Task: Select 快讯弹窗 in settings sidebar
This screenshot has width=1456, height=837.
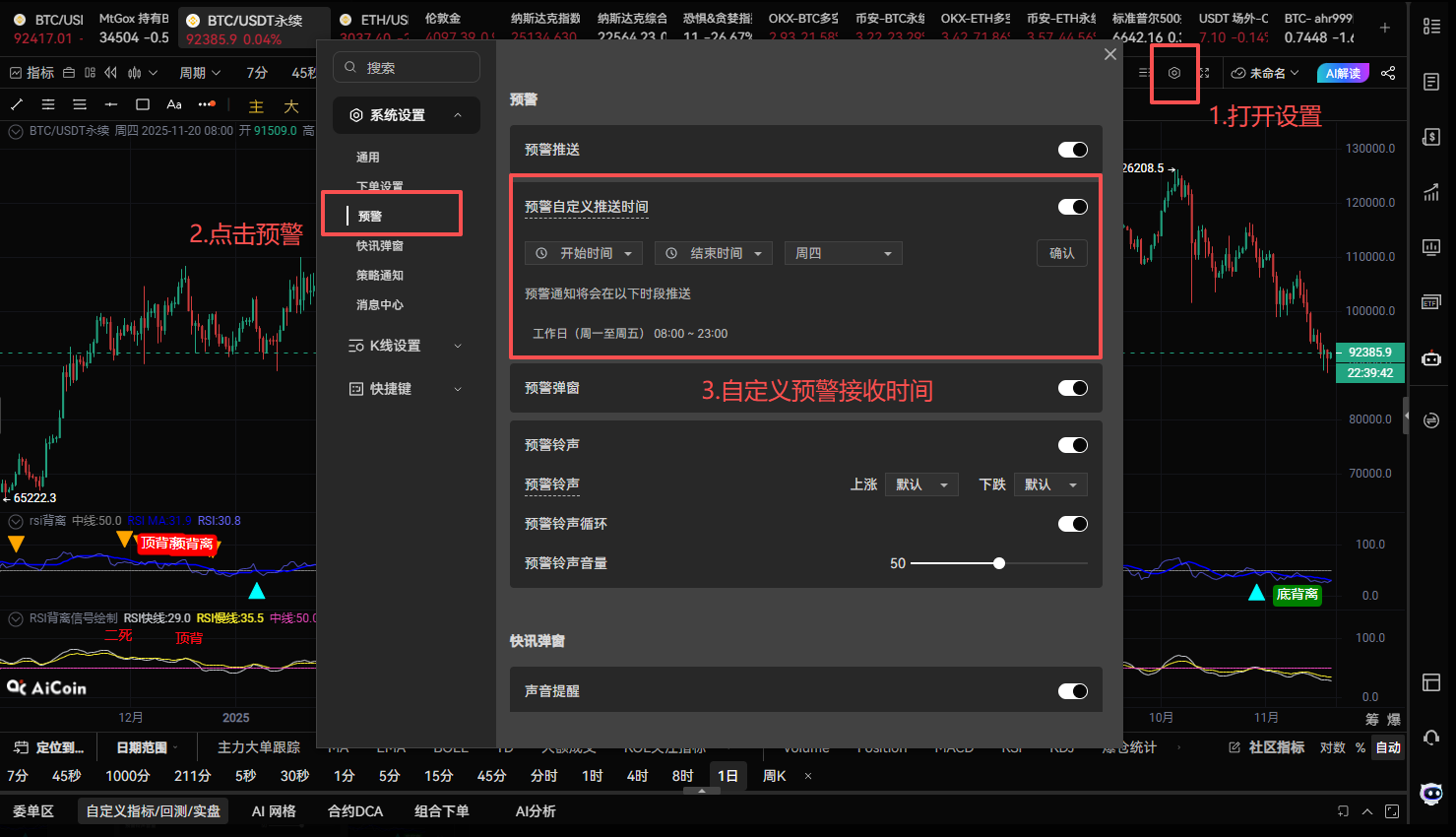Action: click(378, 245)
